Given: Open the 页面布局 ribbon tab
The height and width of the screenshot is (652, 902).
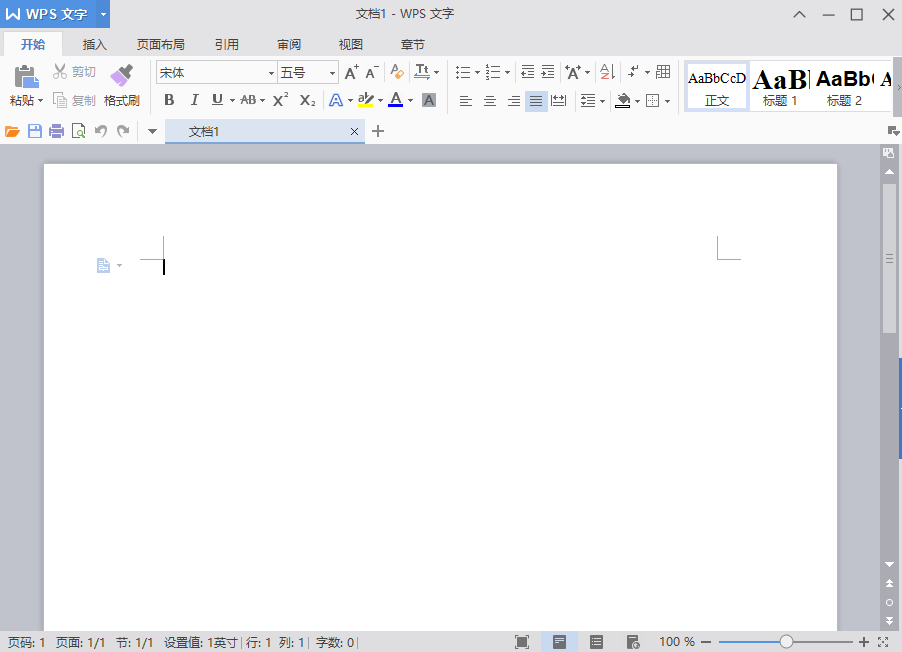Looking at the screenshot, I should pyautogui.click(x=160, y=44).
